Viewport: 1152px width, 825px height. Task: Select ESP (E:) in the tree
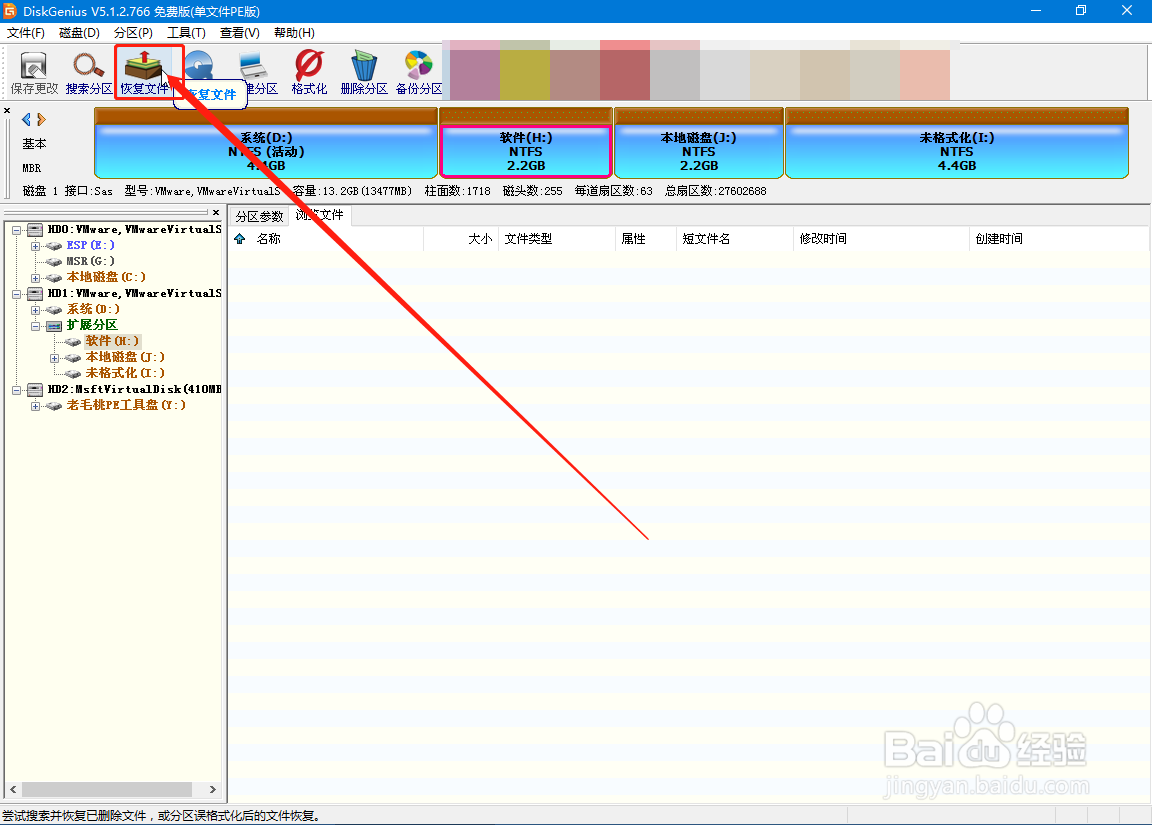[x=90, y=245]
